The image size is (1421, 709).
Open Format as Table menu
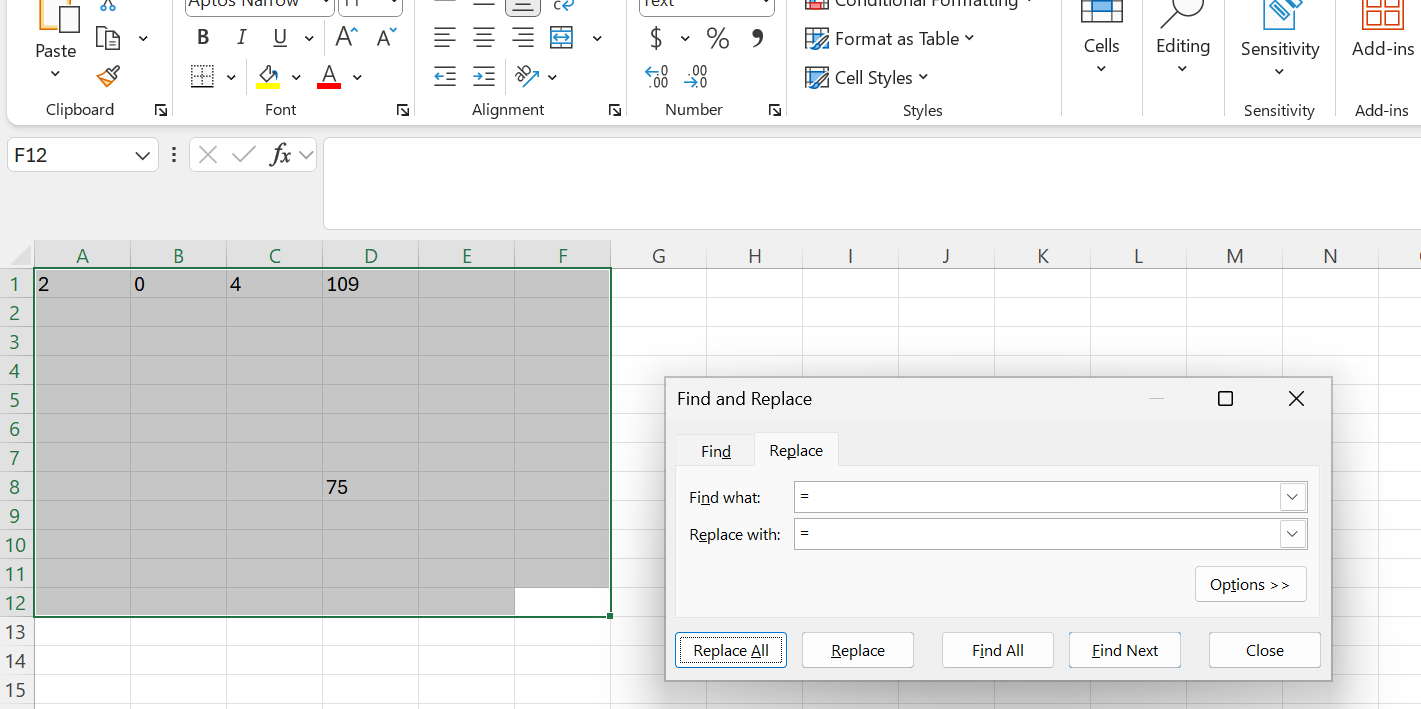890,39
